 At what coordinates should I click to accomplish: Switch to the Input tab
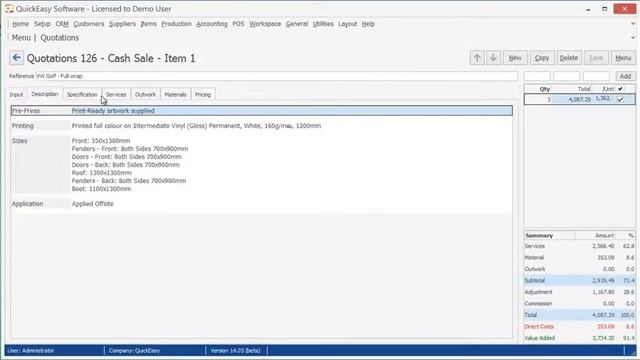coord(16,94)
